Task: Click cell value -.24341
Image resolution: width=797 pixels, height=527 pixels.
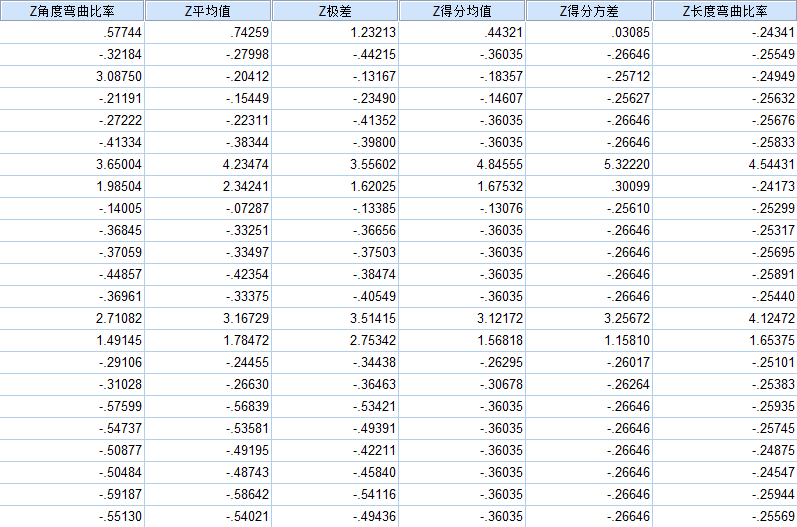Action: point(773,33)
